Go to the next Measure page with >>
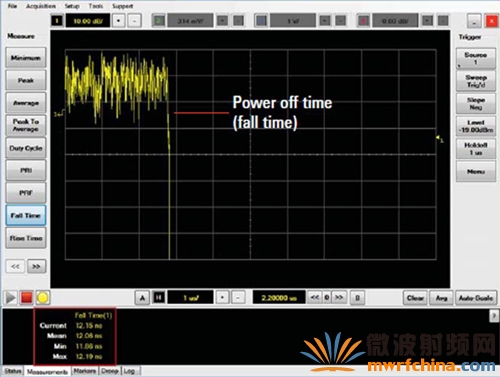Screen dimensions: 500x377 [36, 266]
